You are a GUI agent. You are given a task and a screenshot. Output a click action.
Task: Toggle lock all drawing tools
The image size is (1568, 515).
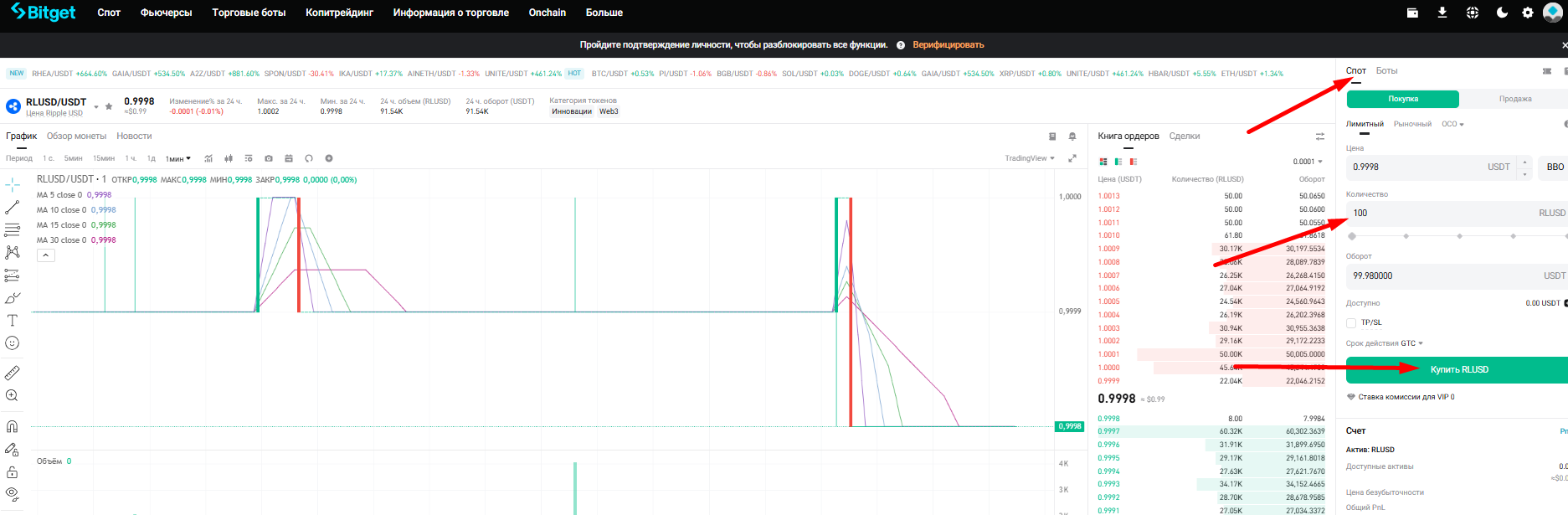tap(13, 472)
